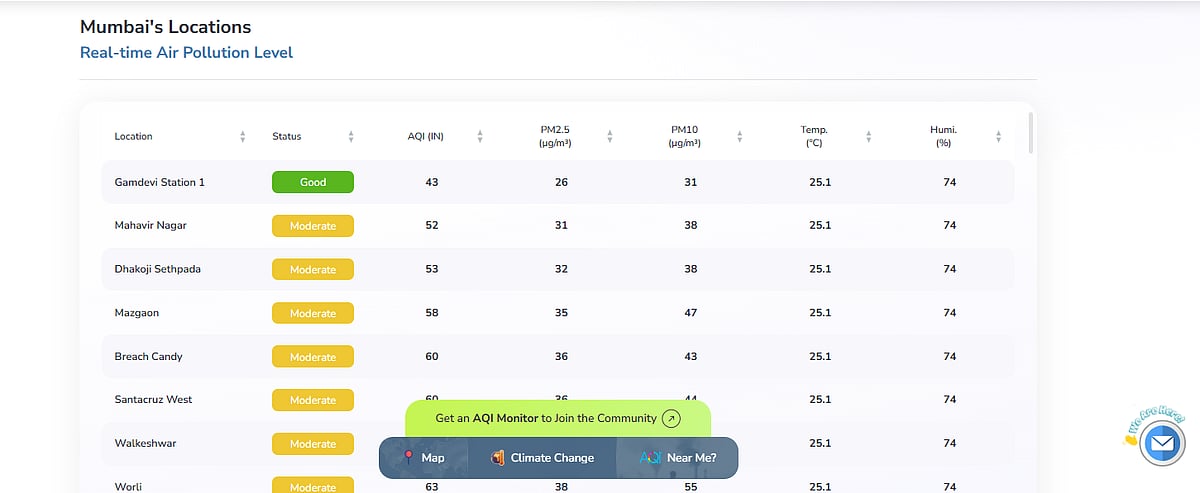Click the arrow icon in AQI Monitor banner
Viewport: 1200px width, 493px height.
(671, 418)
